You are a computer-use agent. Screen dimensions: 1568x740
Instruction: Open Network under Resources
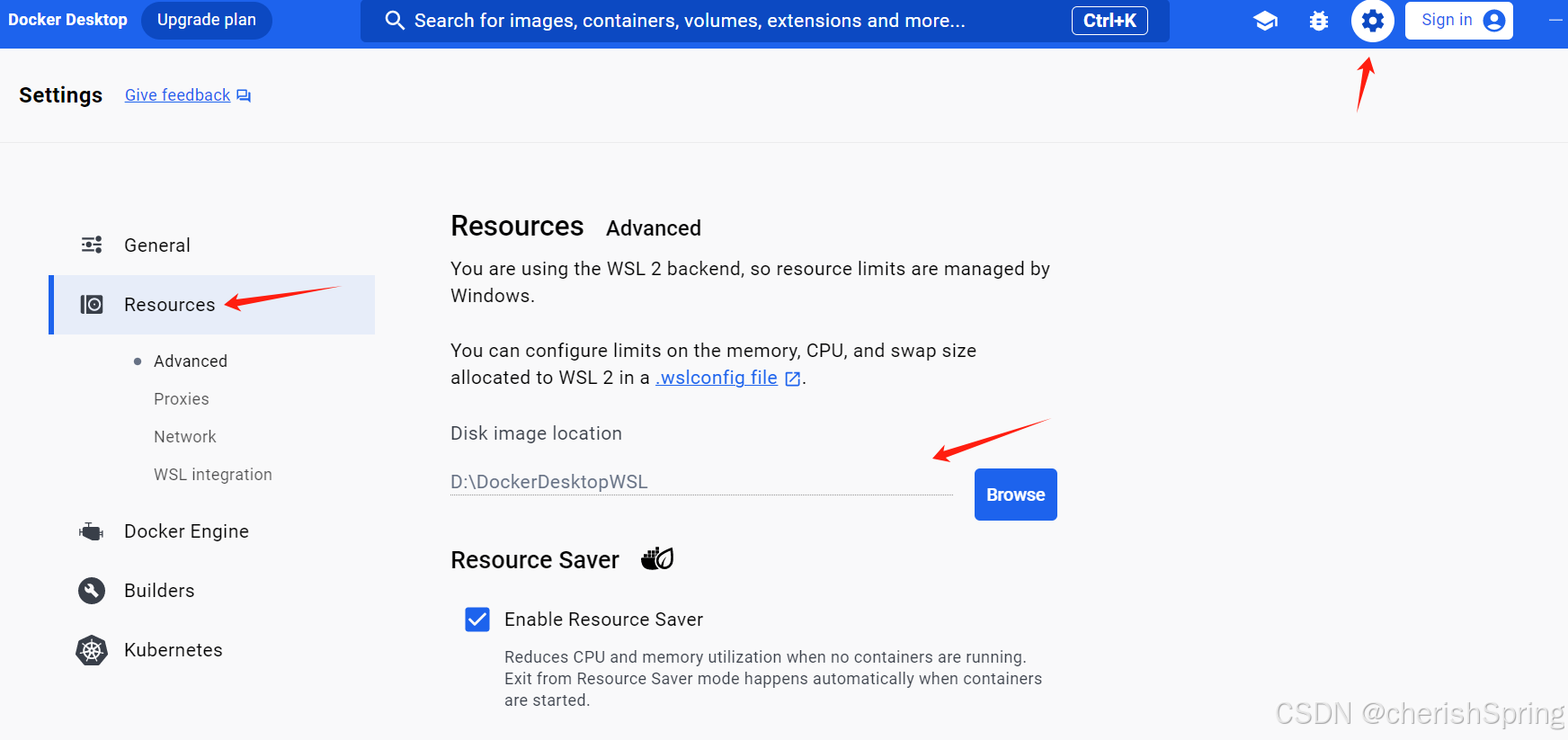[x=185, y=437]
